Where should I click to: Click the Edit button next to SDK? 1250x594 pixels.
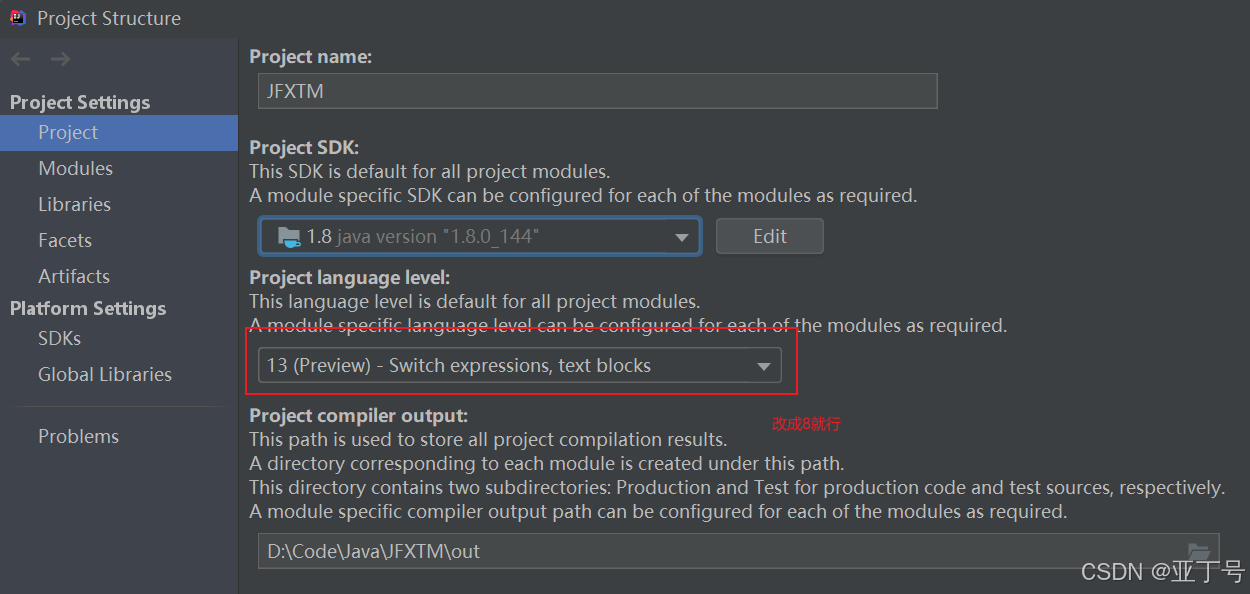click(x=770, y=237)
